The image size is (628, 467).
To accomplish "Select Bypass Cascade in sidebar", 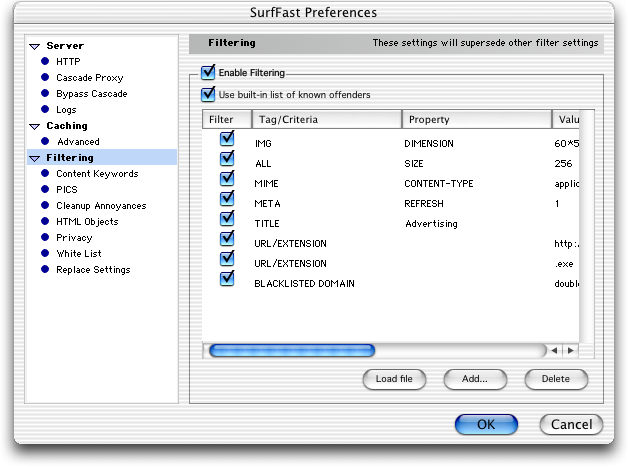I will 92,94.
